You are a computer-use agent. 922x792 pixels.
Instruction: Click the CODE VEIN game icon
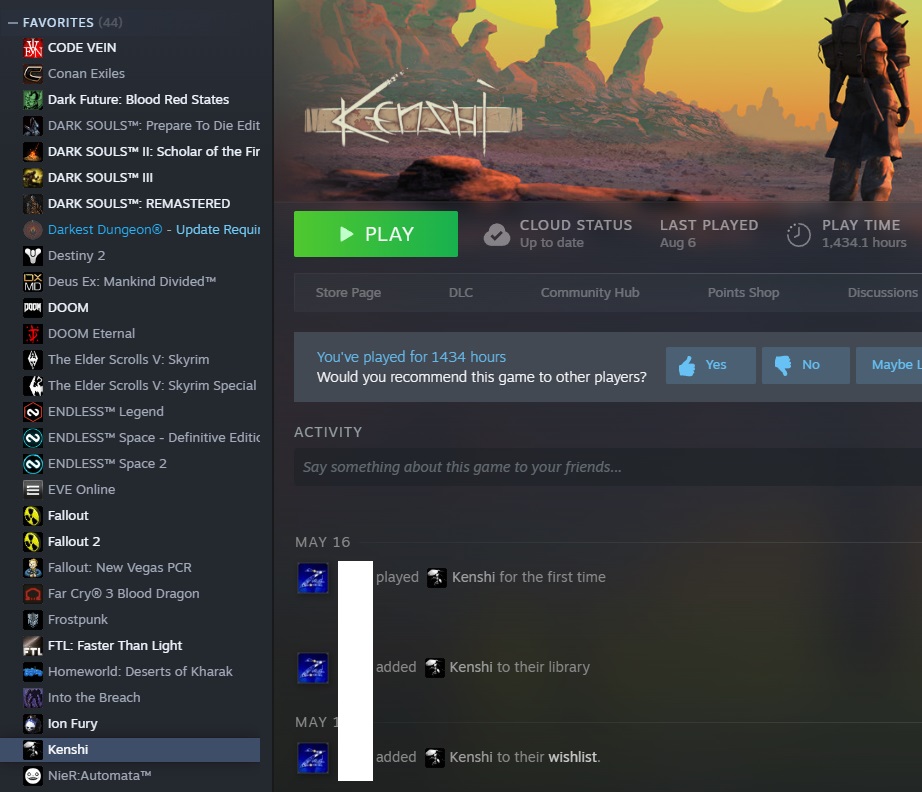33,48
